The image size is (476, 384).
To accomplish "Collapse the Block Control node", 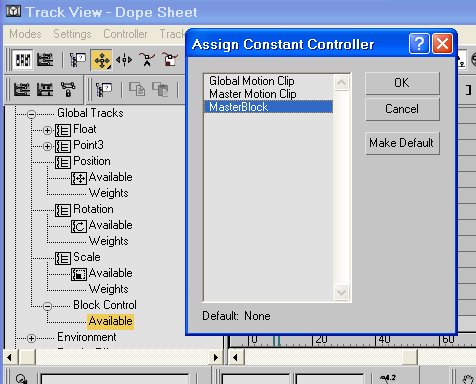I will 47,306.
